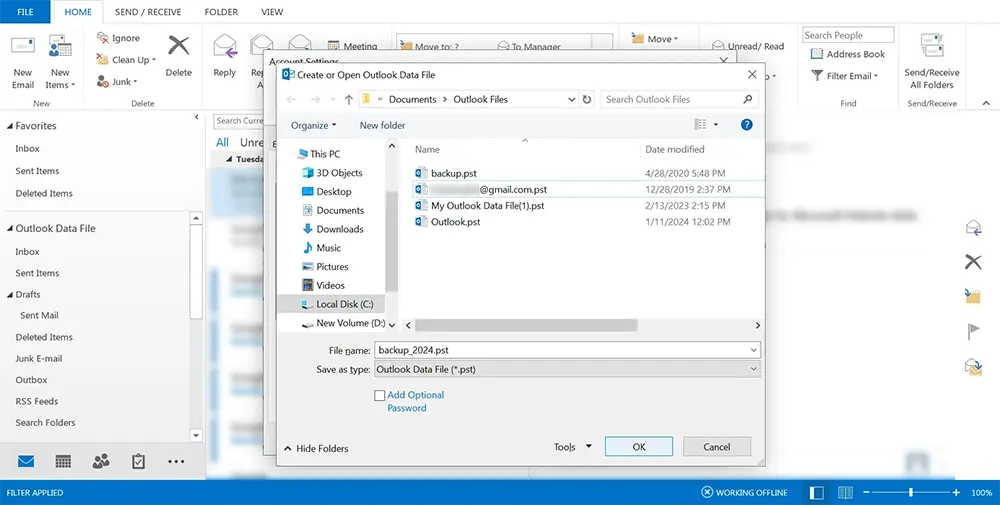Click the Search People field
This screenshot has height=505, width=1000.
(x=848, y=36)
